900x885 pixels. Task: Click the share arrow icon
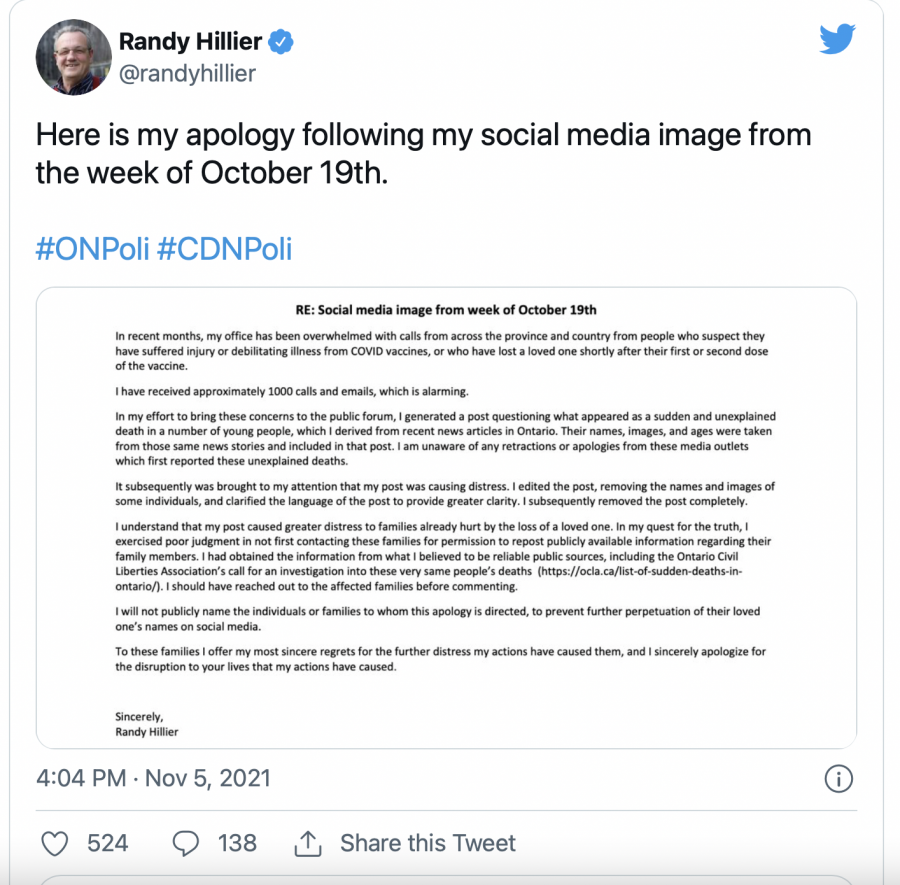click(307, 843)
